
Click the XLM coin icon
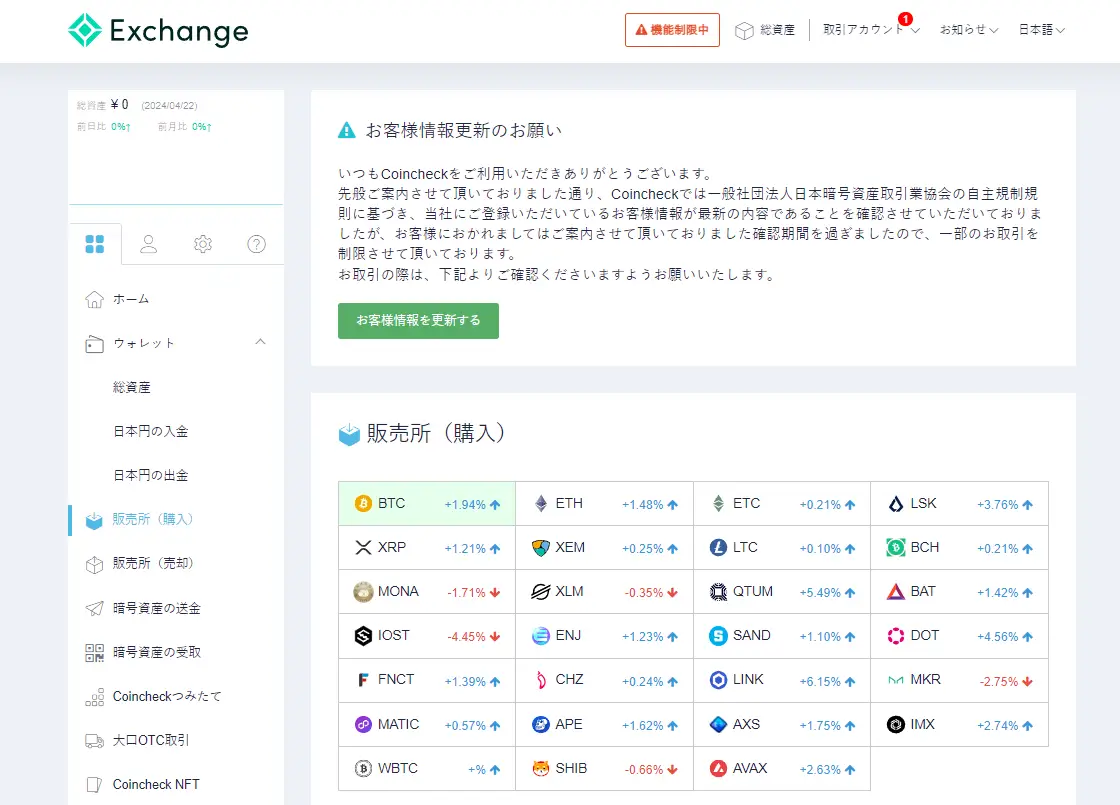coord(541,592)
